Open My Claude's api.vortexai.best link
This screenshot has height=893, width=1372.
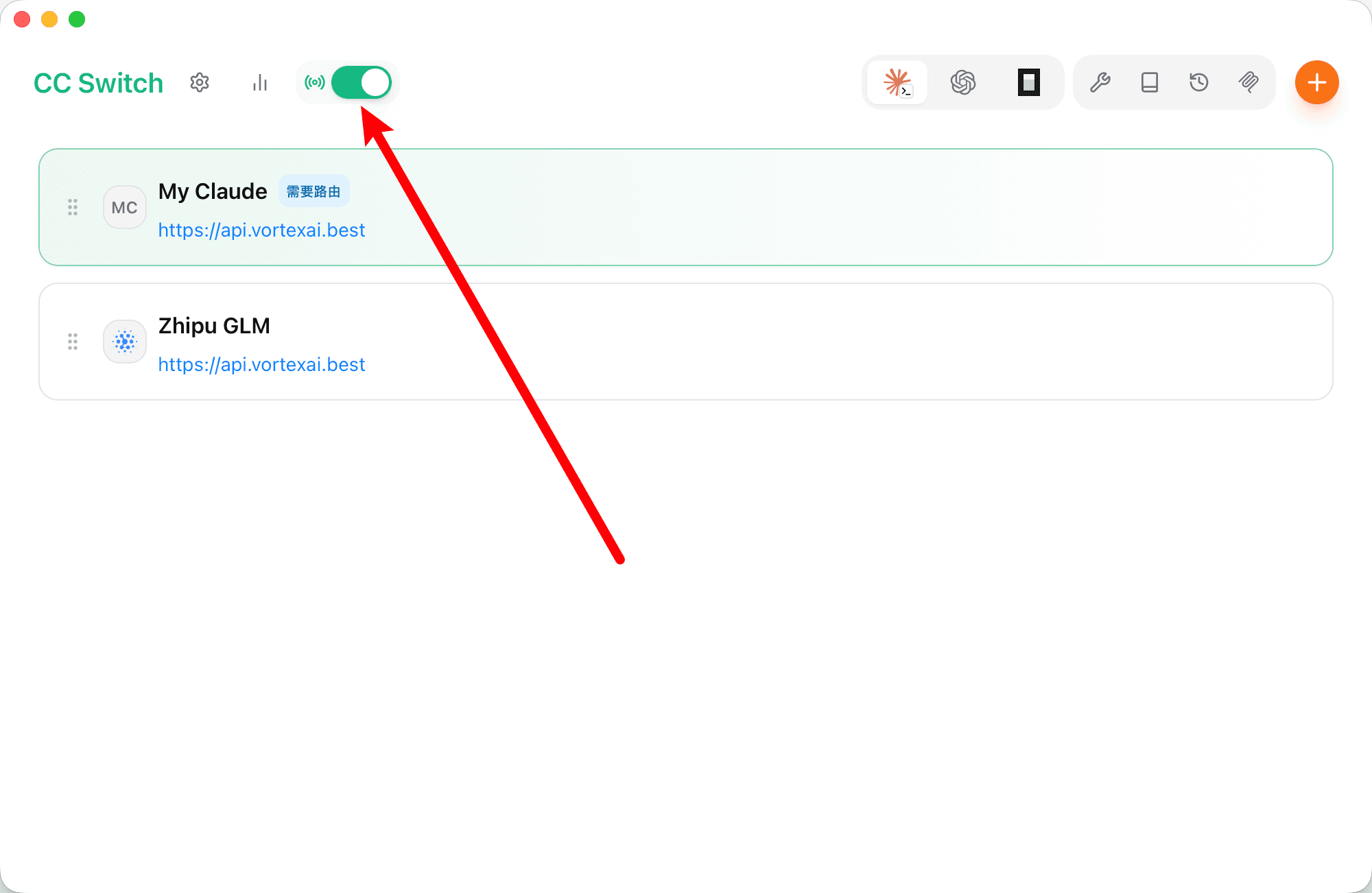coord(261,230)
